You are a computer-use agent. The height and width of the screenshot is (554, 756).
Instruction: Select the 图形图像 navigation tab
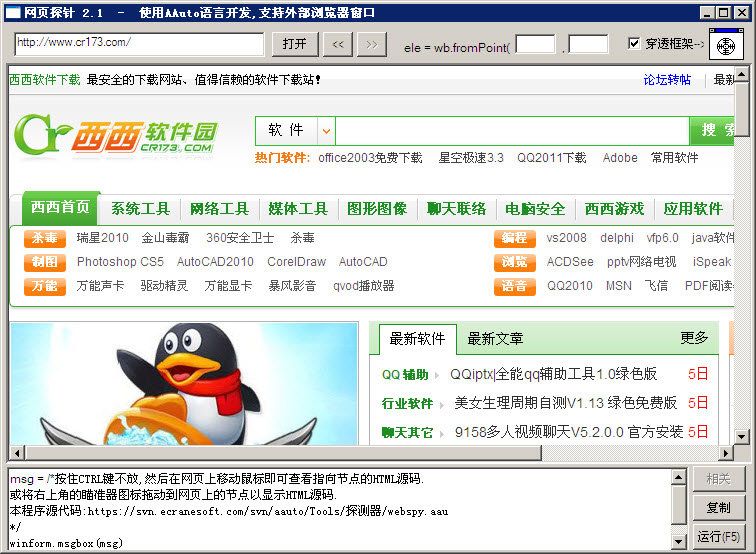(377, 209)
